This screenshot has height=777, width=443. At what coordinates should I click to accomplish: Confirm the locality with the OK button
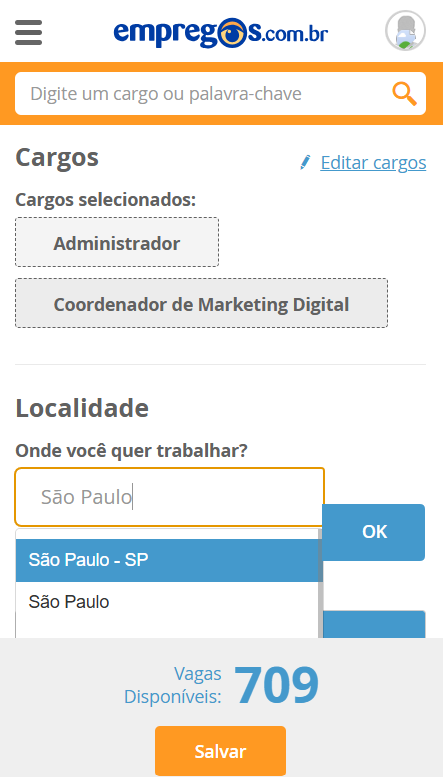(374, 532)
